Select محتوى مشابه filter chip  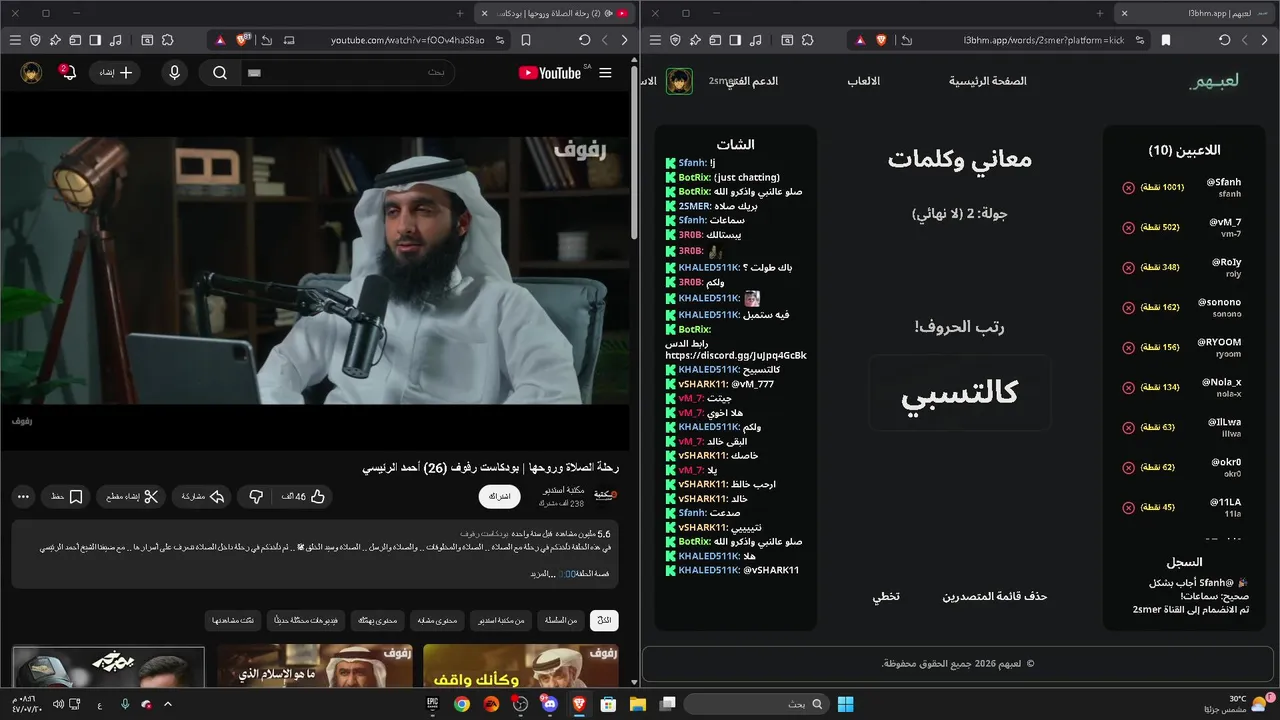point(437,621)
